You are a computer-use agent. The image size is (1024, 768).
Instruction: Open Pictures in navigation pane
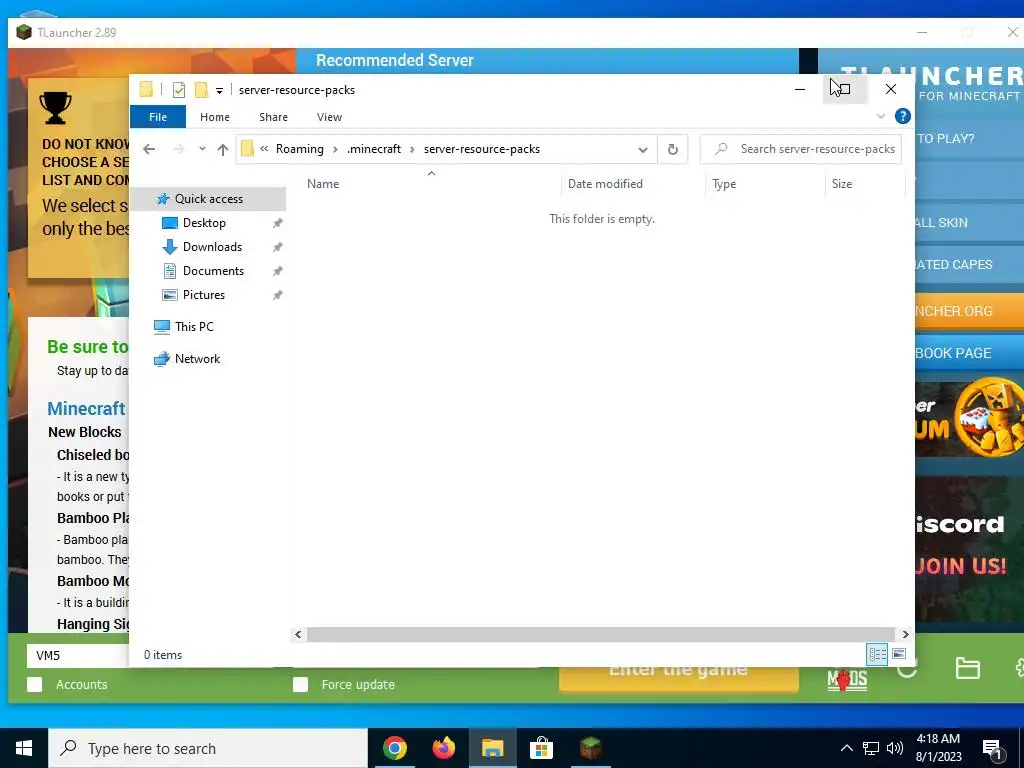pos(204,295)
